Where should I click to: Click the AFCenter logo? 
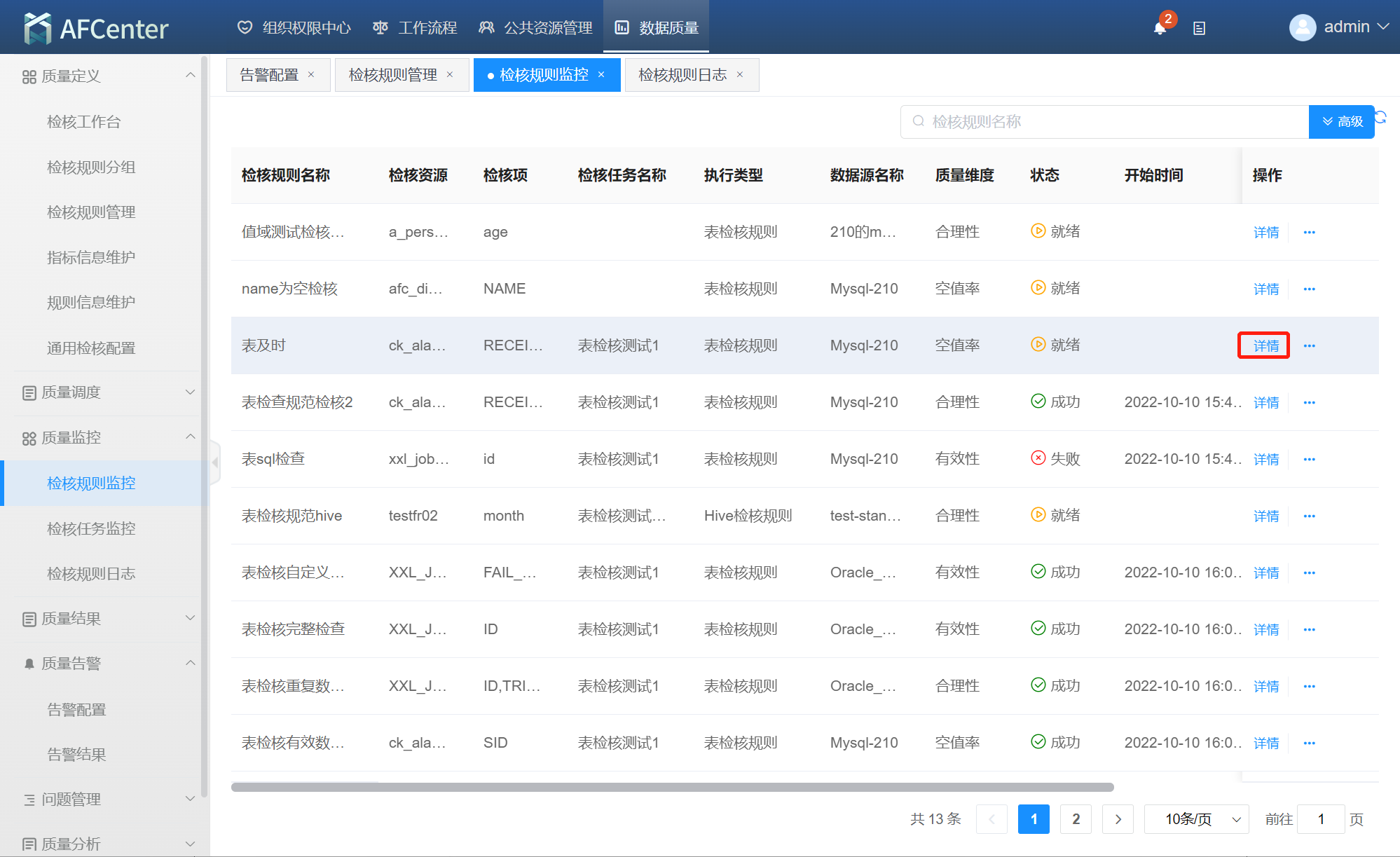(96, 28)
